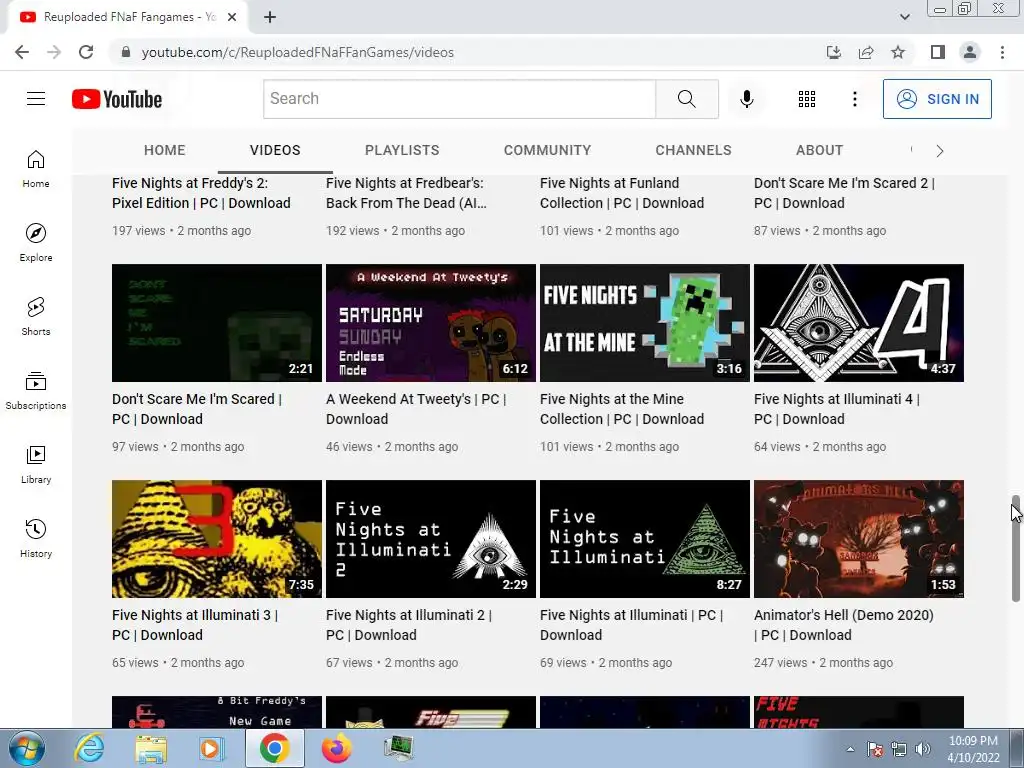Open History in the sidebar

[x=36, y=539]
